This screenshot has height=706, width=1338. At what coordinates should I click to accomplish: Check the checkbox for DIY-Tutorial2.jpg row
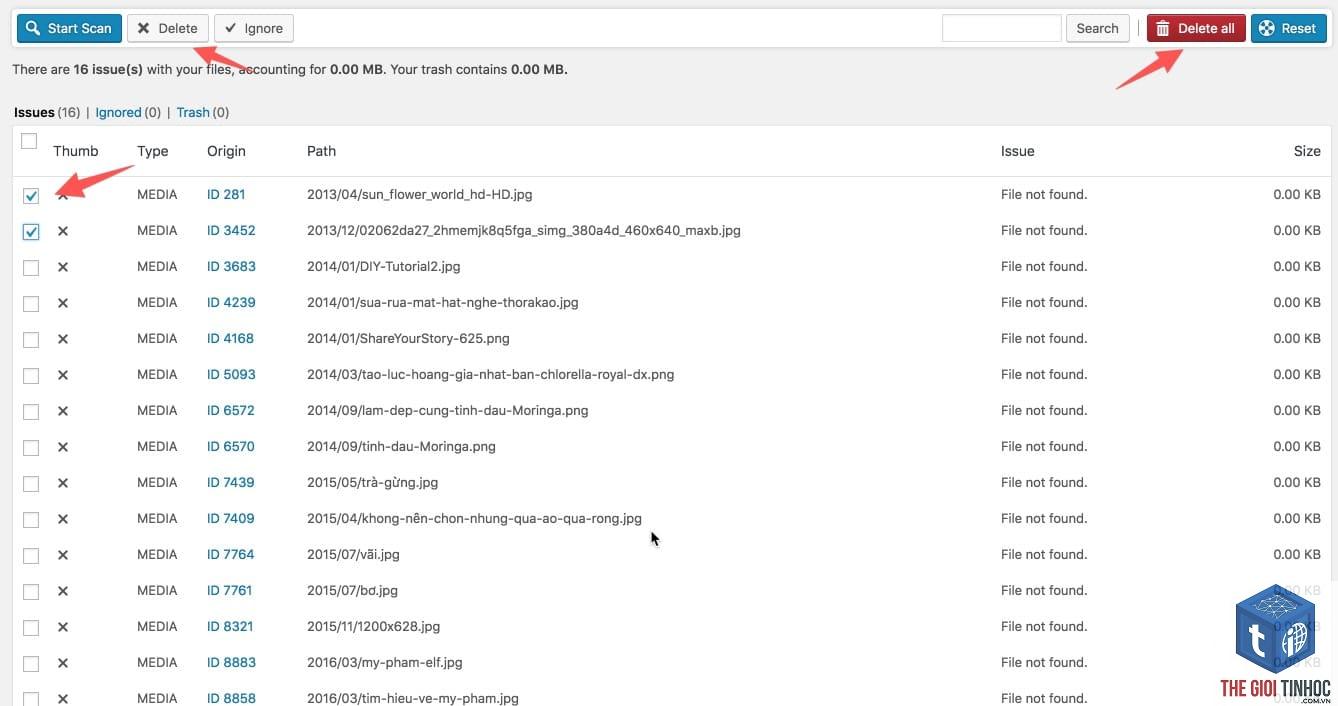[x=31, y=268]
